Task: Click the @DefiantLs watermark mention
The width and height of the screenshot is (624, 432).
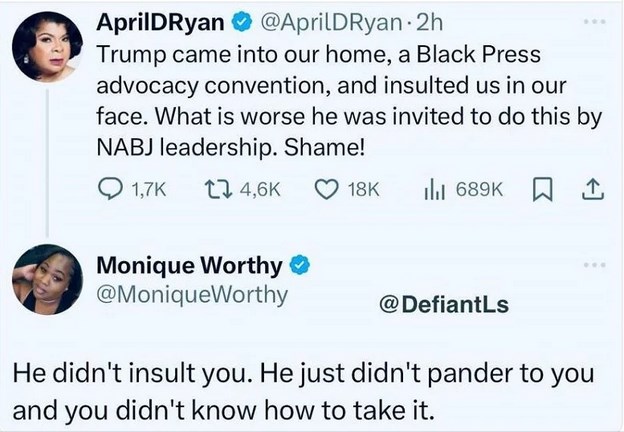Action: (446, 303)
